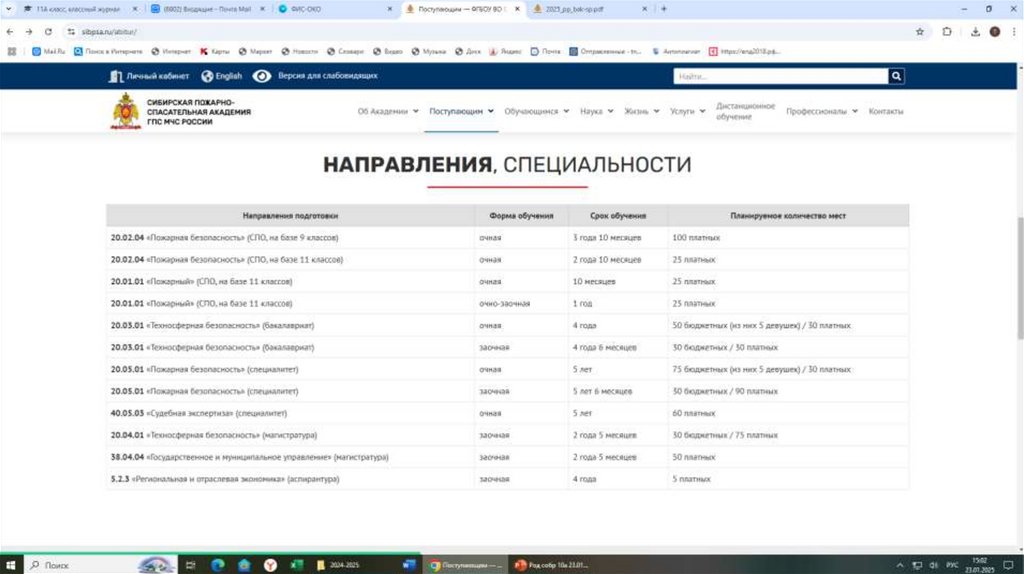Open the 2024-2025 folder taskbar item
The width and height of the screenshot is (1024, 574).
tap(340, 565)
